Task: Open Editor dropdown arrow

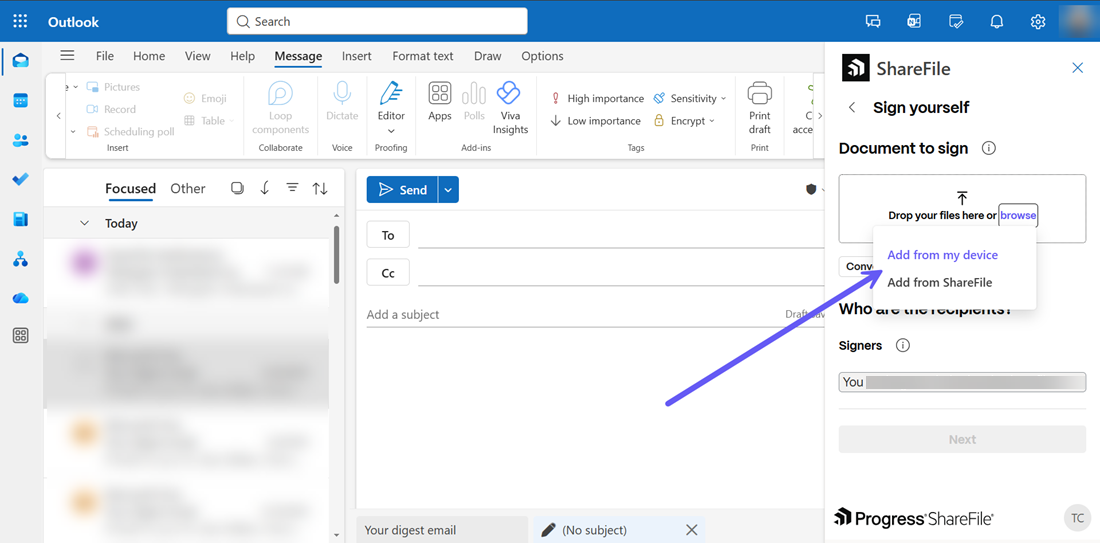Action: click(391, 130)
